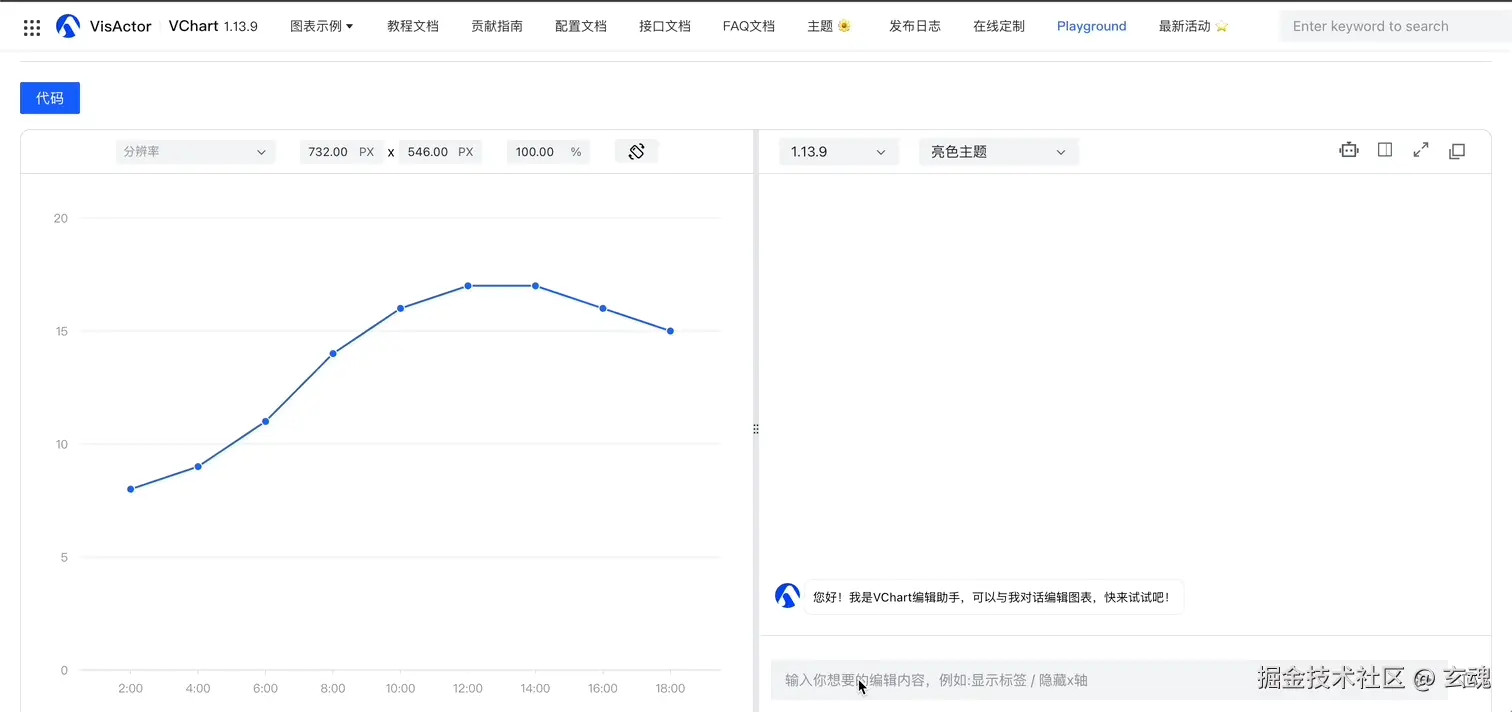Click the fullscreen expand arrows icon

[x=1421, y=151]
